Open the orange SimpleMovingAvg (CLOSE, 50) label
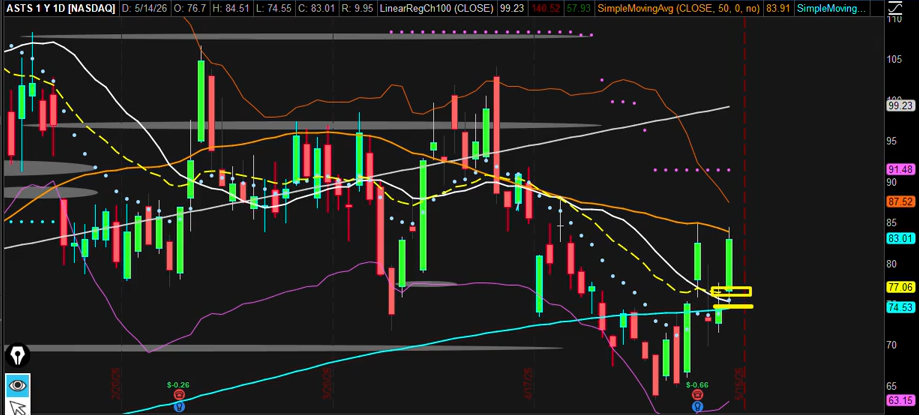The width and height of the screenshot is (919, 415). 677,8
